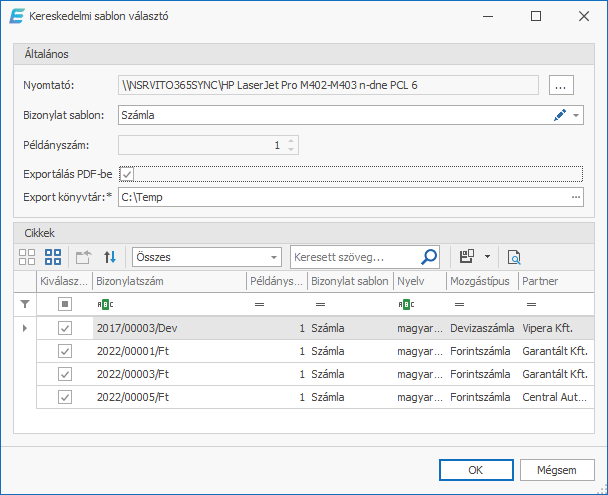Click the Central Aut... partner cell
The width and height of the screenshot is (608, 495).
click(556, 397)
